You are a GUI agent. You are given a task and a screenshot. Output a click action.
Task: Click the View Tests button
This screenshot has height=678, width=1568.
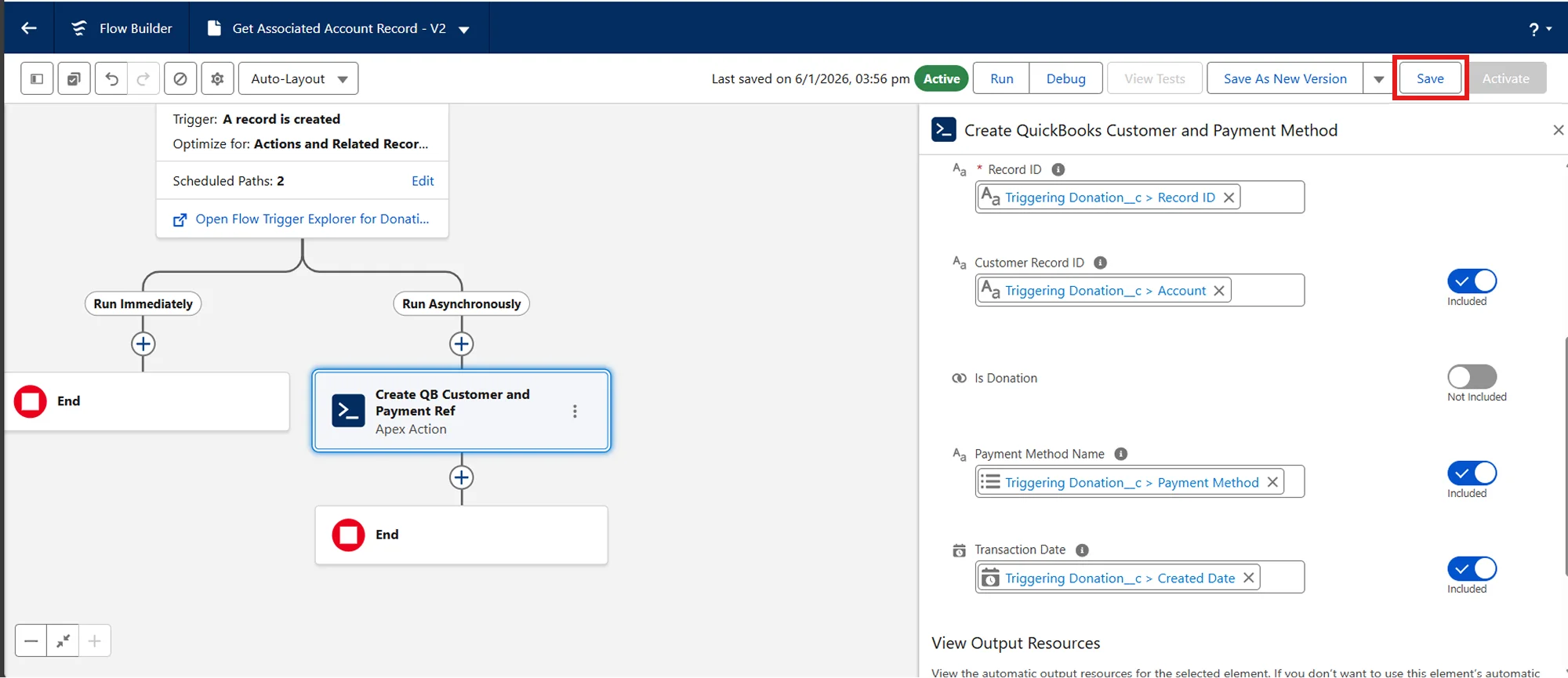pyautogui.click(x=1155, y=78)
